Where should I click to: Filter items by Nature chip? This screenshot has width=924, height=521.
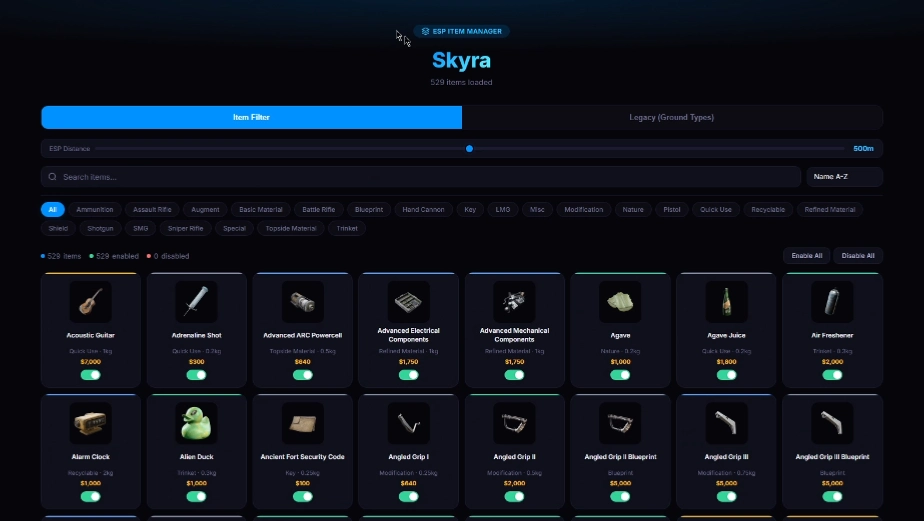(x=633, y=209)
